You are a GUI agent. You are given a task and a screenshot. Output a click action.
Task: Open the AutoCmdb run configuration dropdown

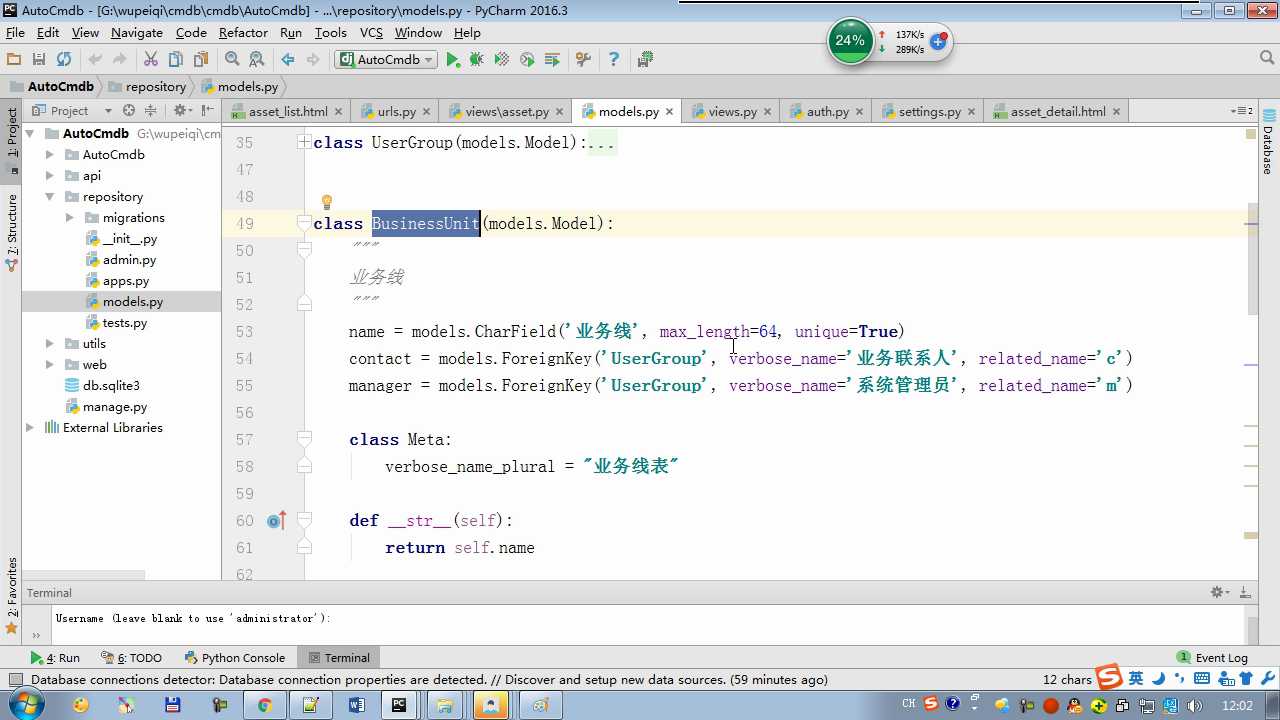386,60
